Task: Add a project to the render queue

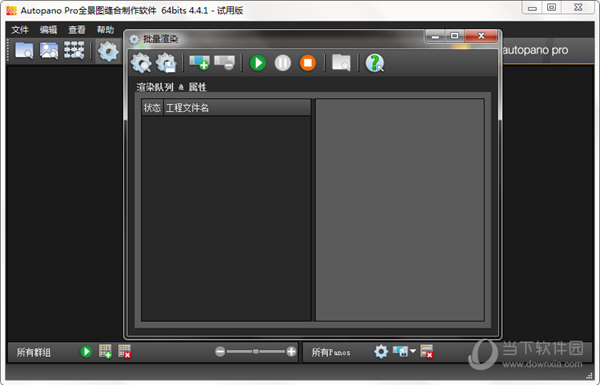Action: [199, 63]
